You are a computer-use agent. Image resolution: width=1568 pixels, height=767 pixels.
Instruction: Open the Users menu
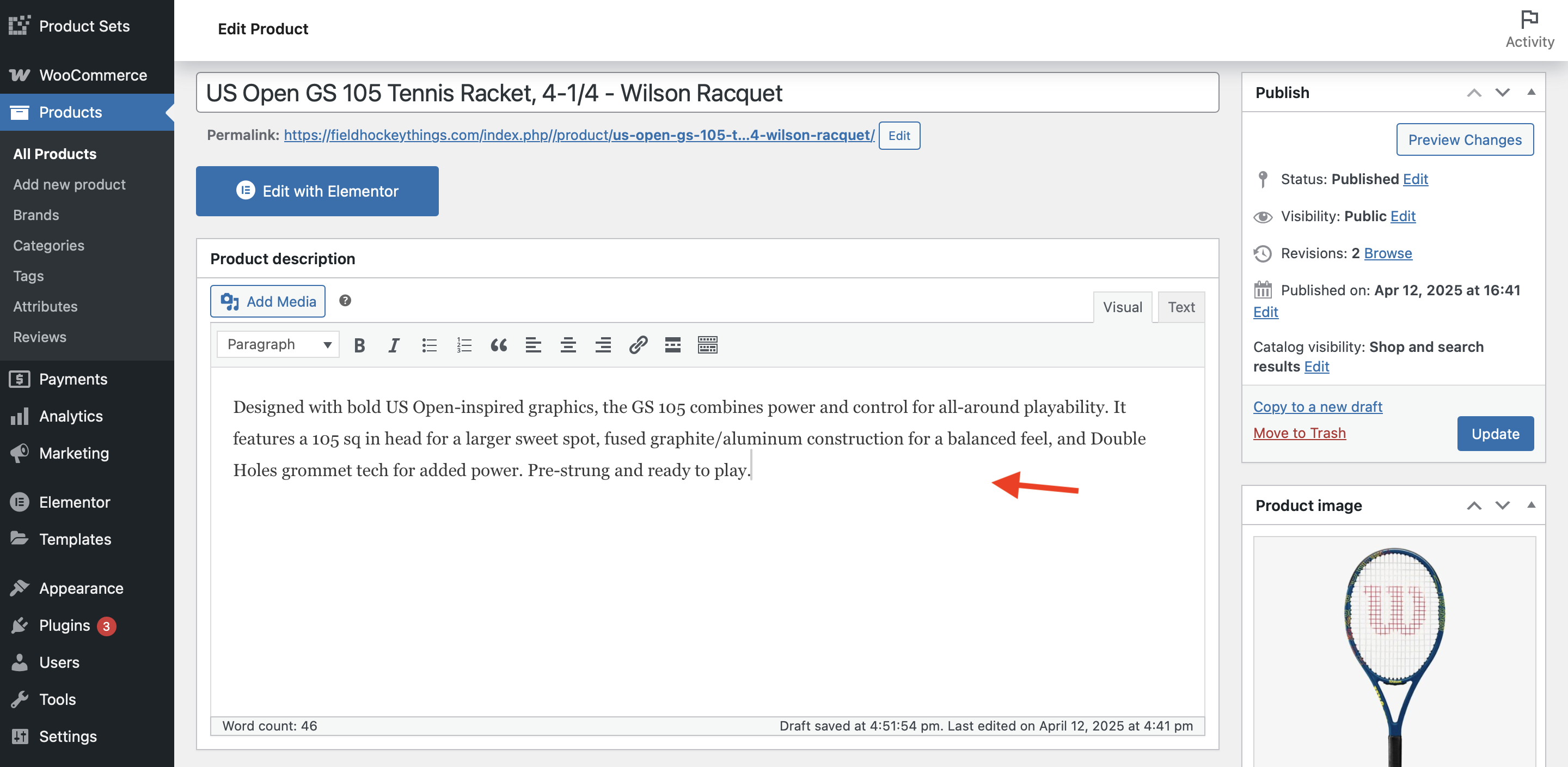click(87, 662)
